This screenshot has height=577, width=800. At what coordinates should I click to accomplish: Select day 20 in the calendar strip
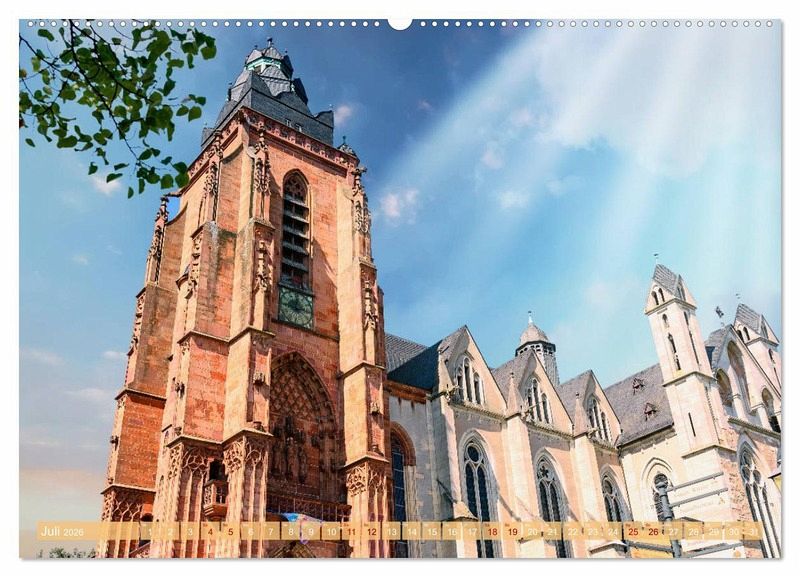pyautogui.click(x=533, y=531)
